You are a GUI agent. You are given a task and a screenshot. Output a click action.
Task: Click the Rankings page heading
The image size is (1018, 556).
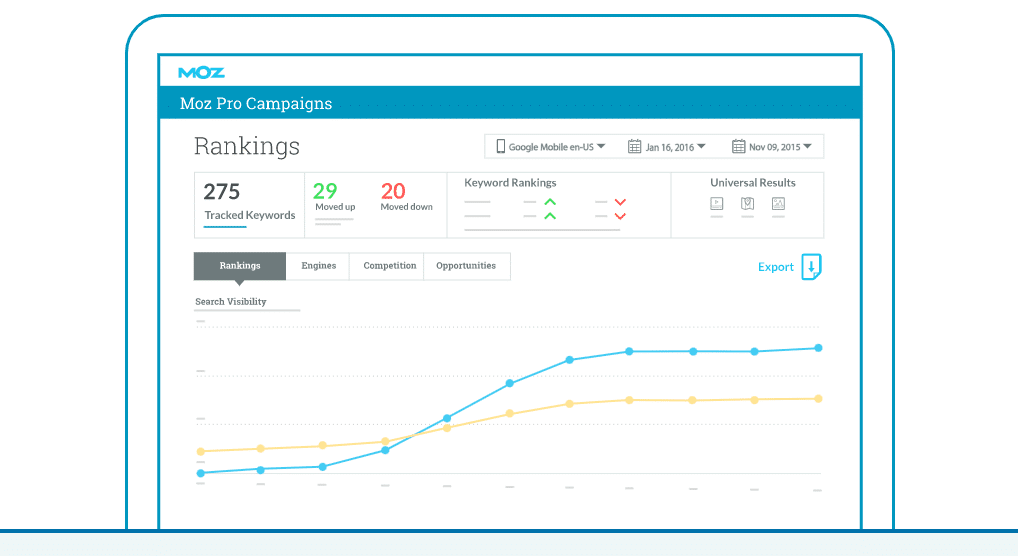(247, 146)
